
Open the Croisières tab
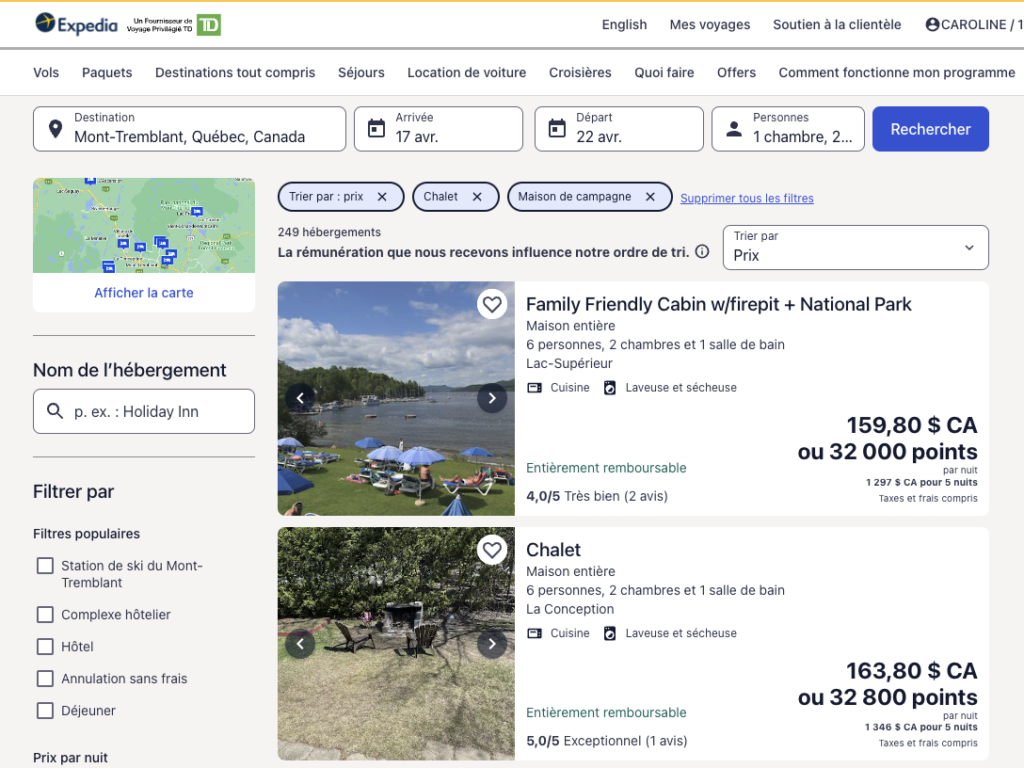580,72
